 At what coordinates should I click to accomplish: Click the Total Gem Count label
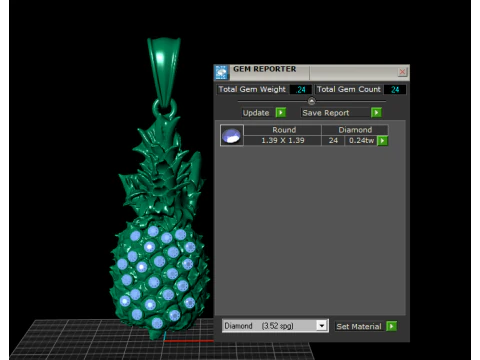coord(349,89)
